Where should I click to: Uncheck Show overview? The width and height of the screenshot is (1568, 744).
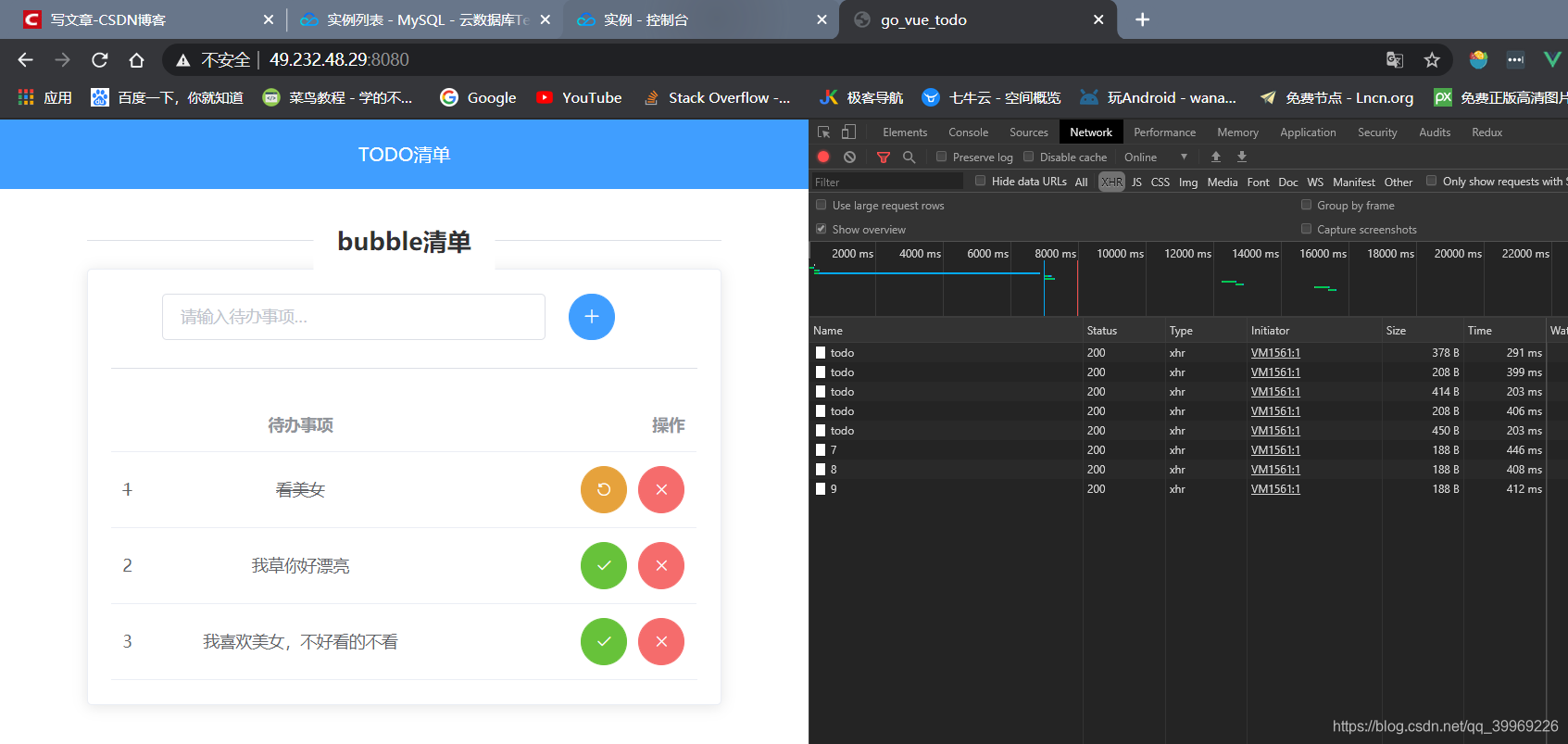click(821, 229)
